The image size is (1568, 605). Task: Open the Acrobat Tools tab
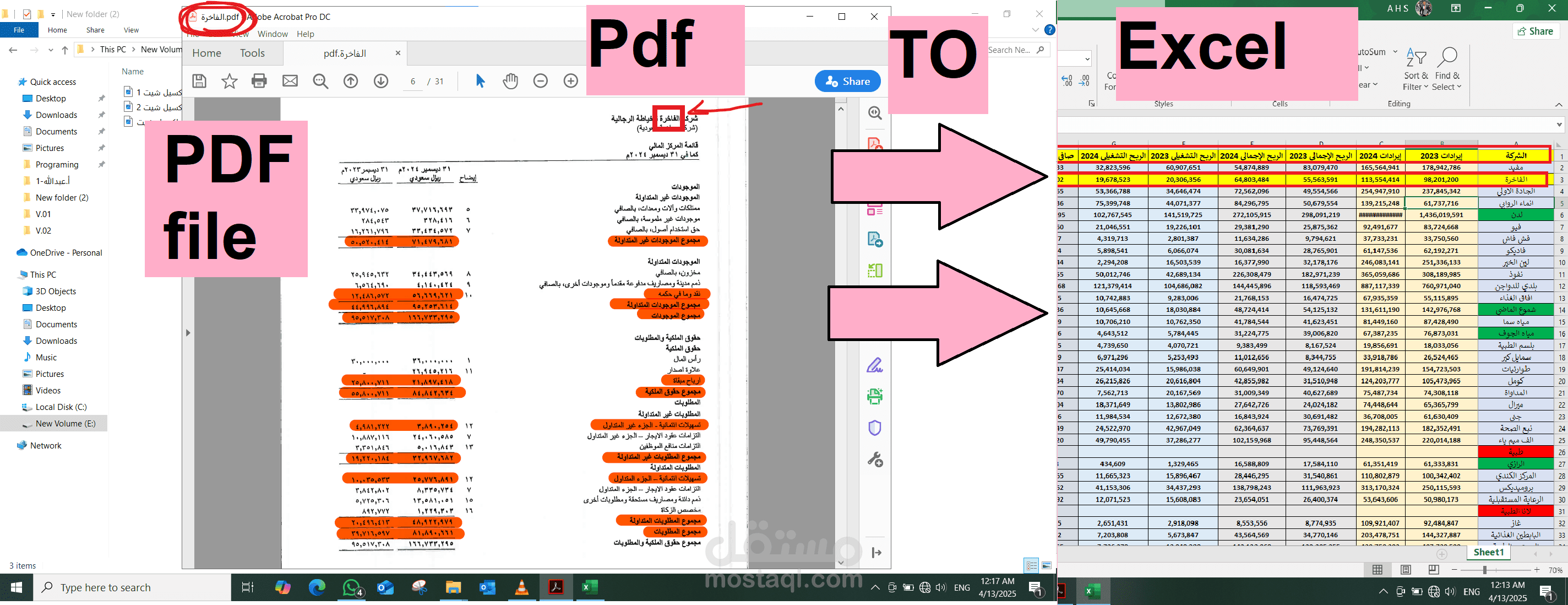tap(253, 53)
